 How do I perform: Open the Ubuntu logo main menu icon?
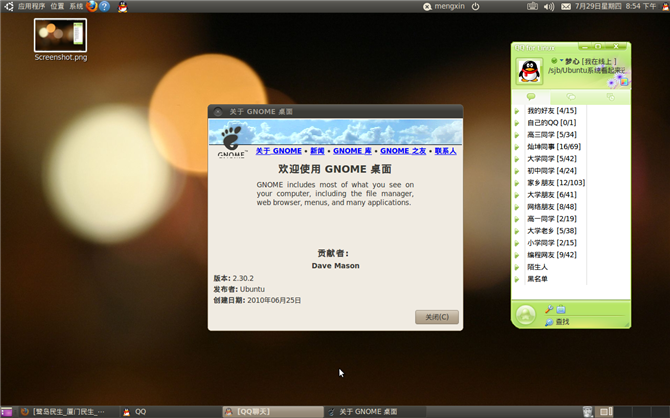(x=8, y=6)
